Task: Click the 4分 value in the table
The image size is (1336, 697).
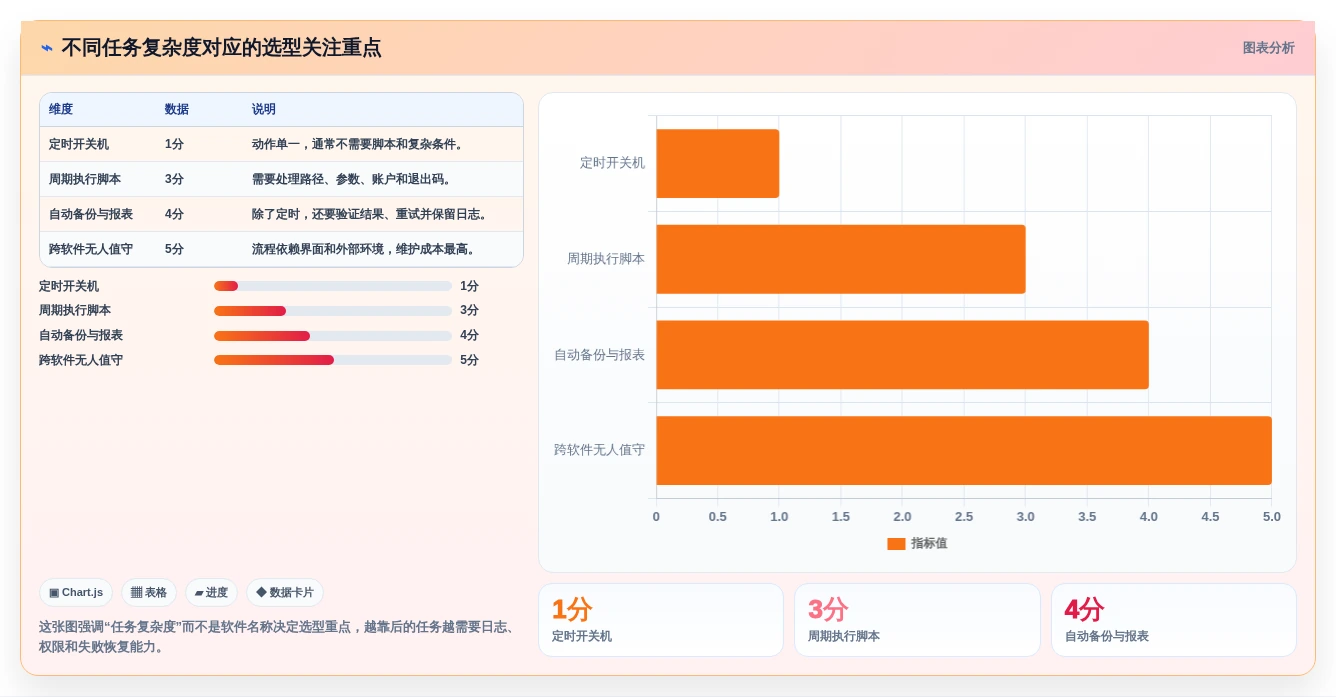Action: click(x=174, y=214)
